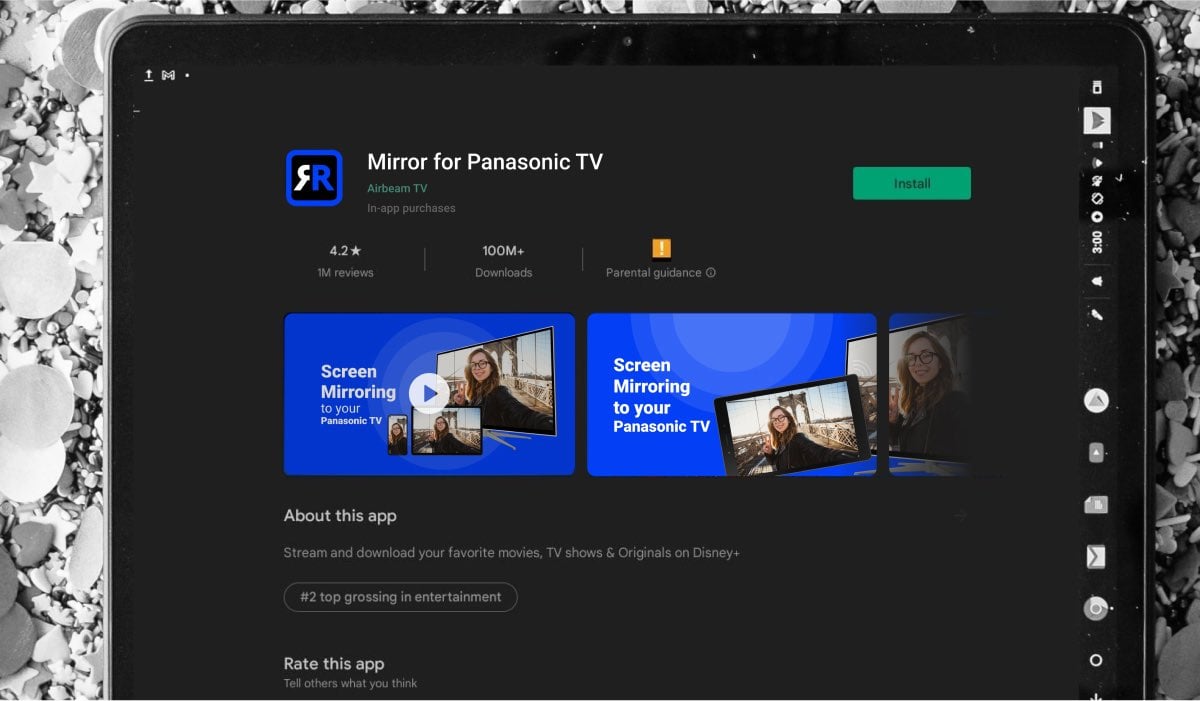Image resolution: width=1200 pixels, height=701 pixels.
Task: Tap the Mirror for Panasonic TV app icon
Action: 314,178
